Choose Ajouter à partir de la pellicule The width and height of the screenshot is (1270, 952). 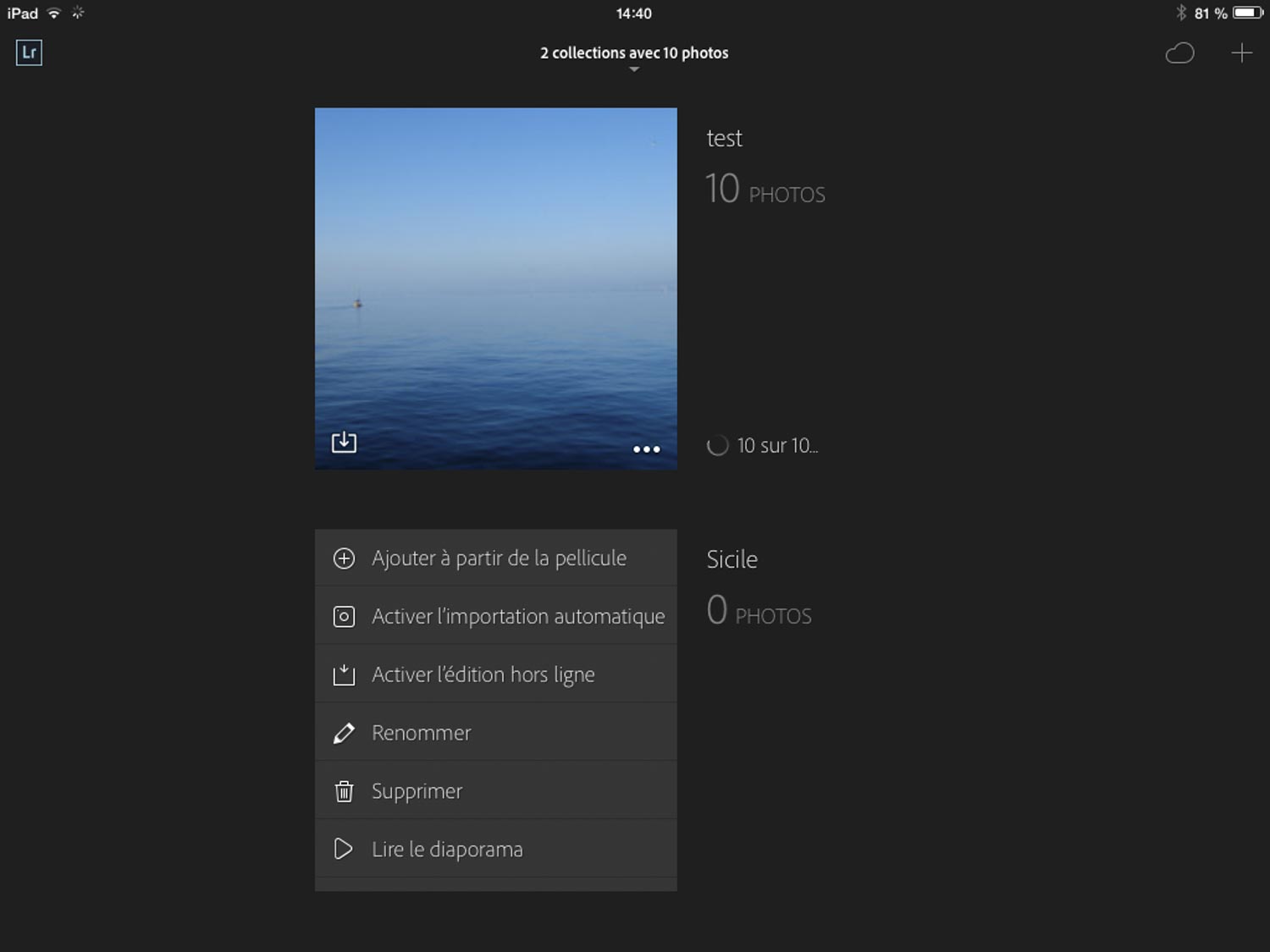click(x=496, y=559)
